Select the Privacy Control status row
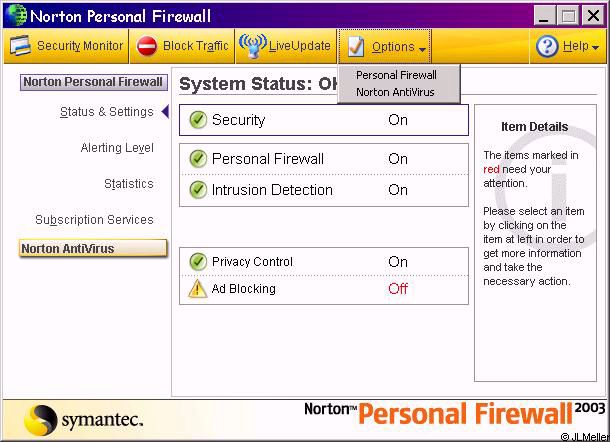 [323, 262]
